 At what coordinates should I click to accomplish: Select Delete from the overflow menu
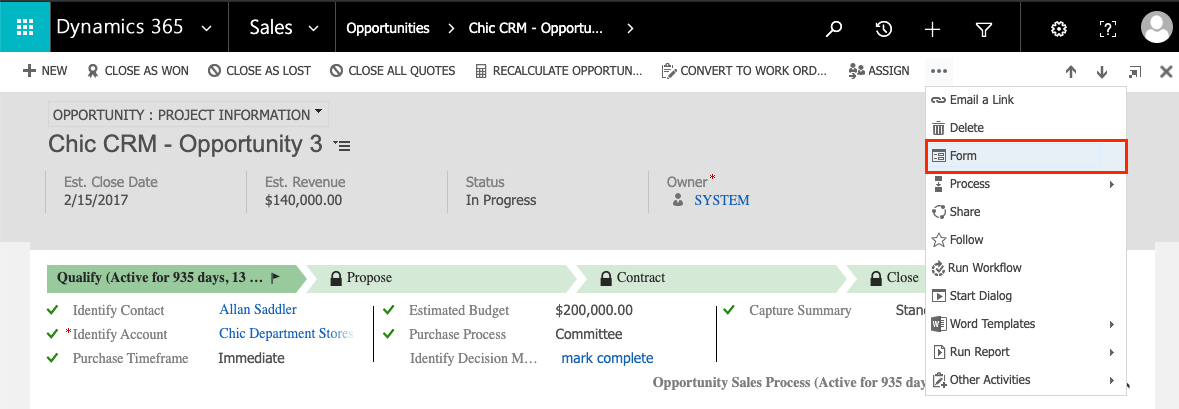1026,128
